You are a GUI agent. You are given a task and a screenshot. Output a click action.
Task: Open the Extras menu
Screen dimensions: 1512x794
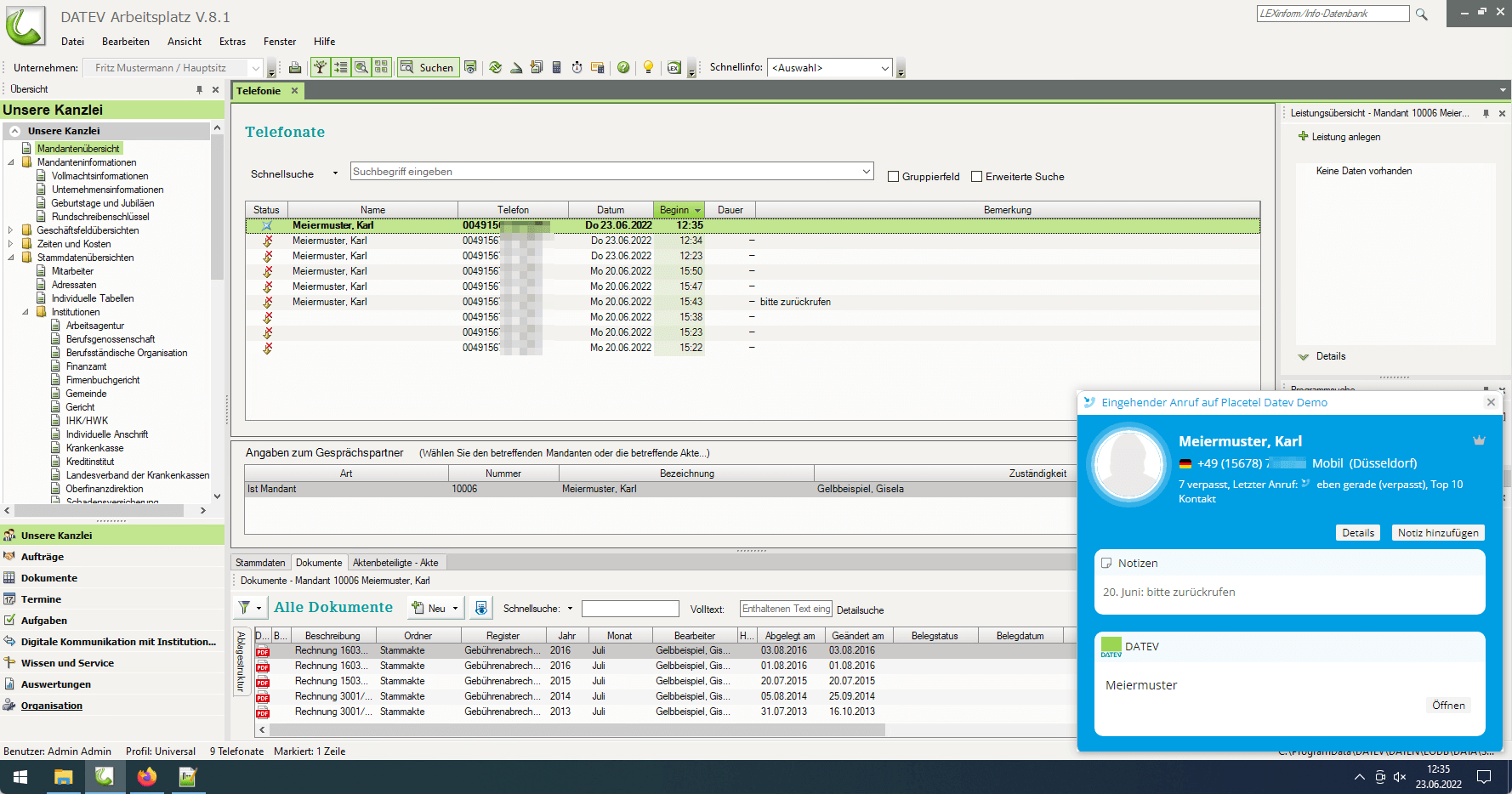click(x=232, y=42)
